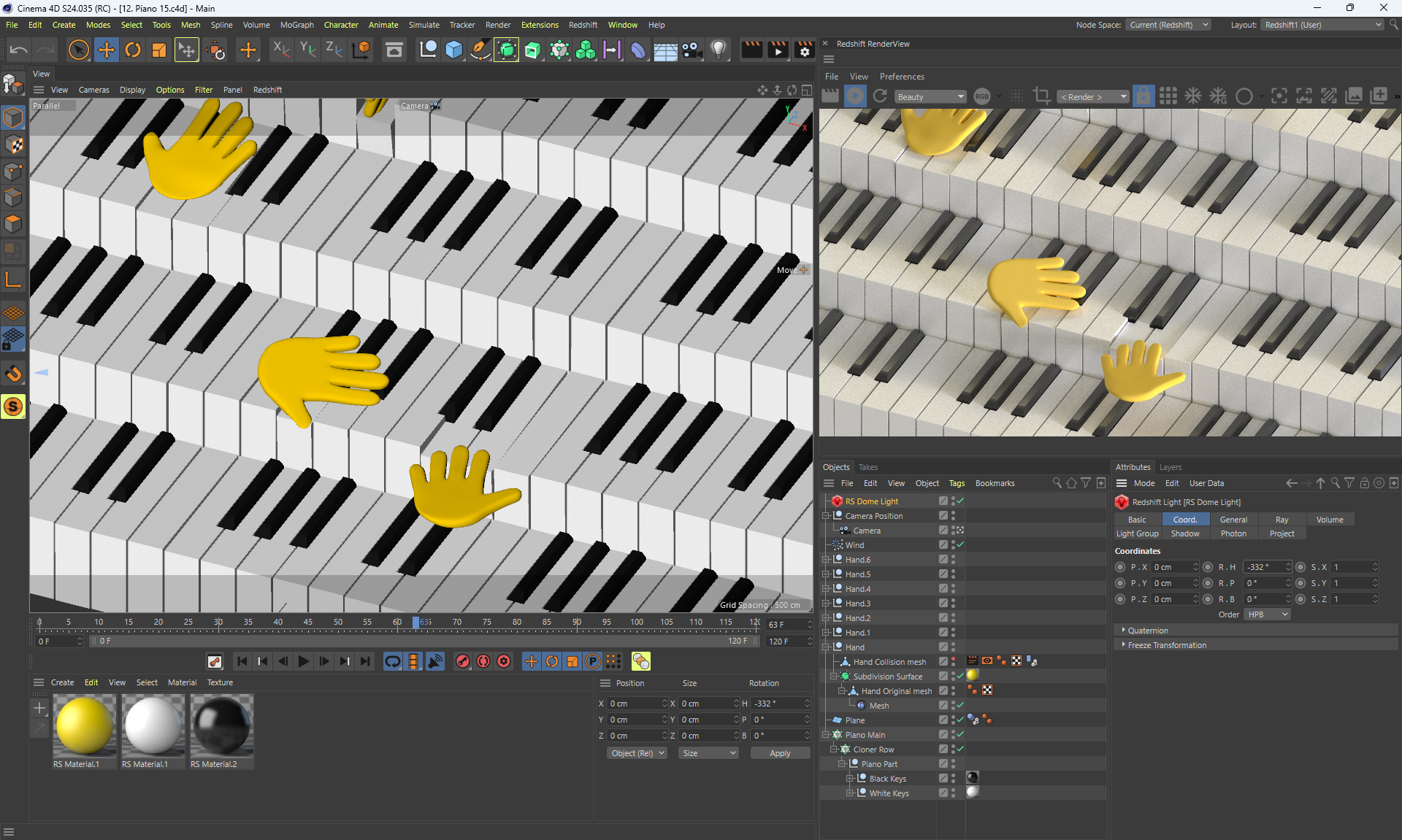1402x840 pixels.
Task: Open the MoGraph menu
Action: [x=296, y=25]
